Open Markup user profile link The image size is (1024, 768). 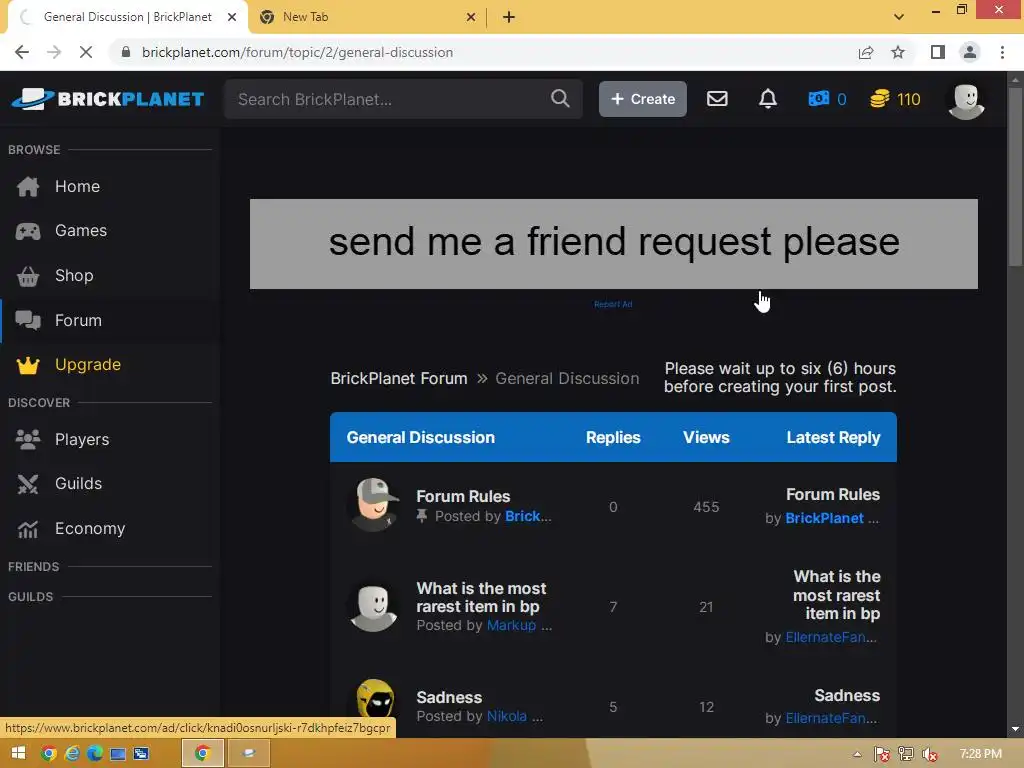point(511,625)
